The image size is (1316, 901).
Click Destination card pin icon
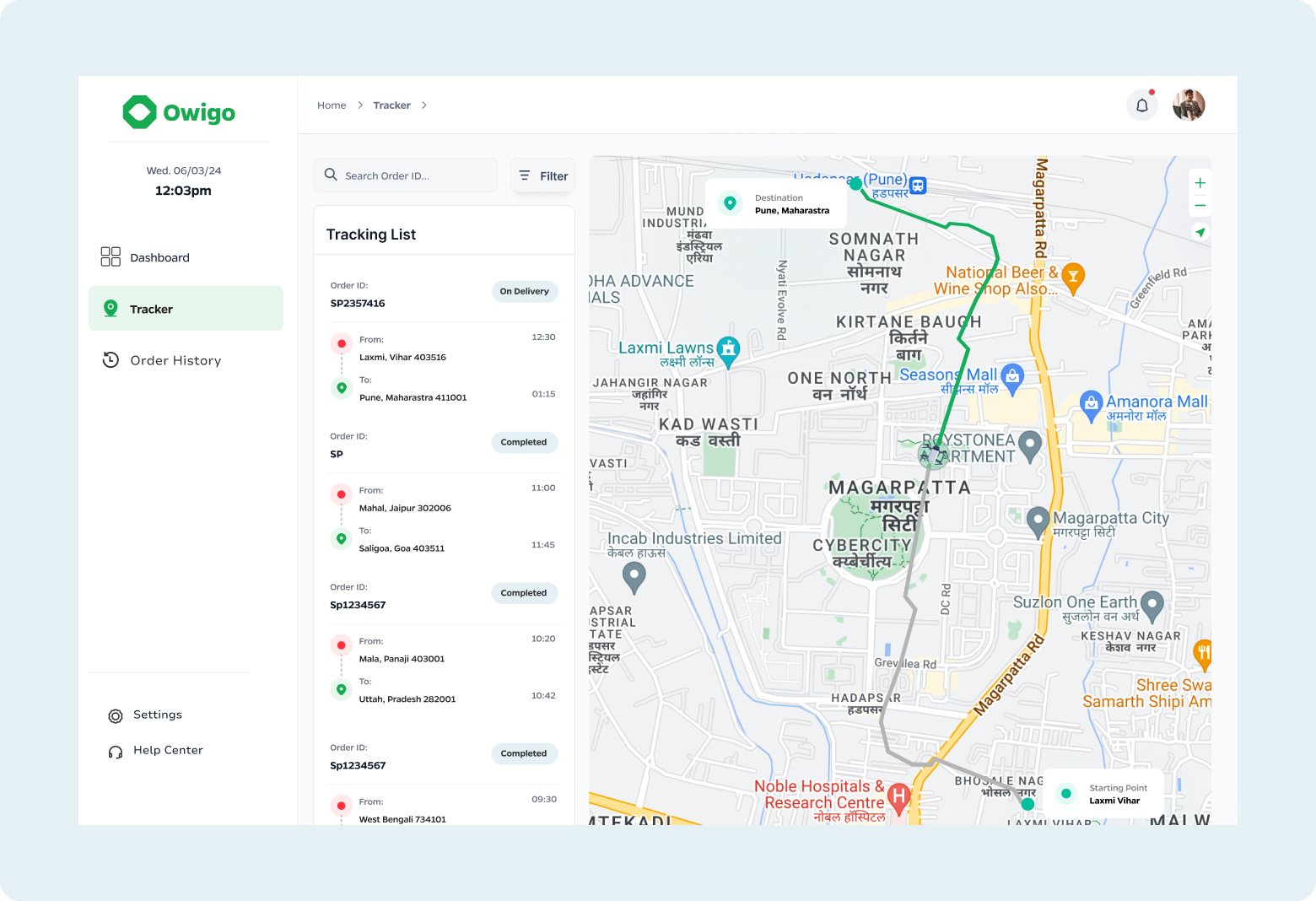pos(731,203)
